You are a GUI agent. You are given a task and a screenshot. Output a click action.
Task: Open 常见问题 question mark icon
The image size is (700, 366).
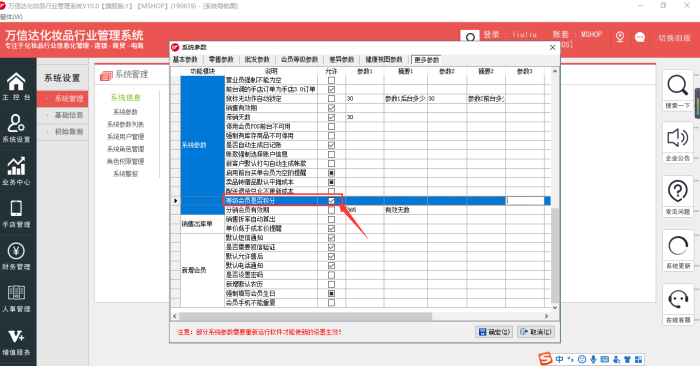pyautogui.click(x=678, y=191)
